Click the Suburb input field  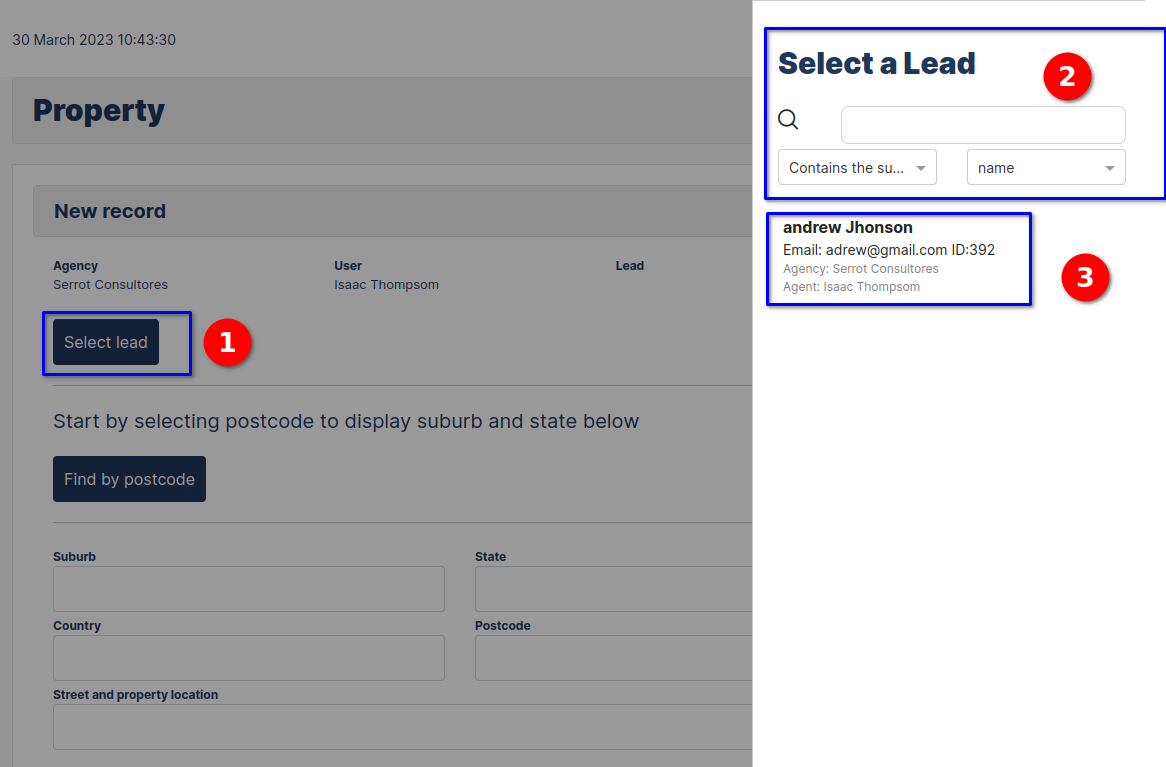[x=248, y=589]
